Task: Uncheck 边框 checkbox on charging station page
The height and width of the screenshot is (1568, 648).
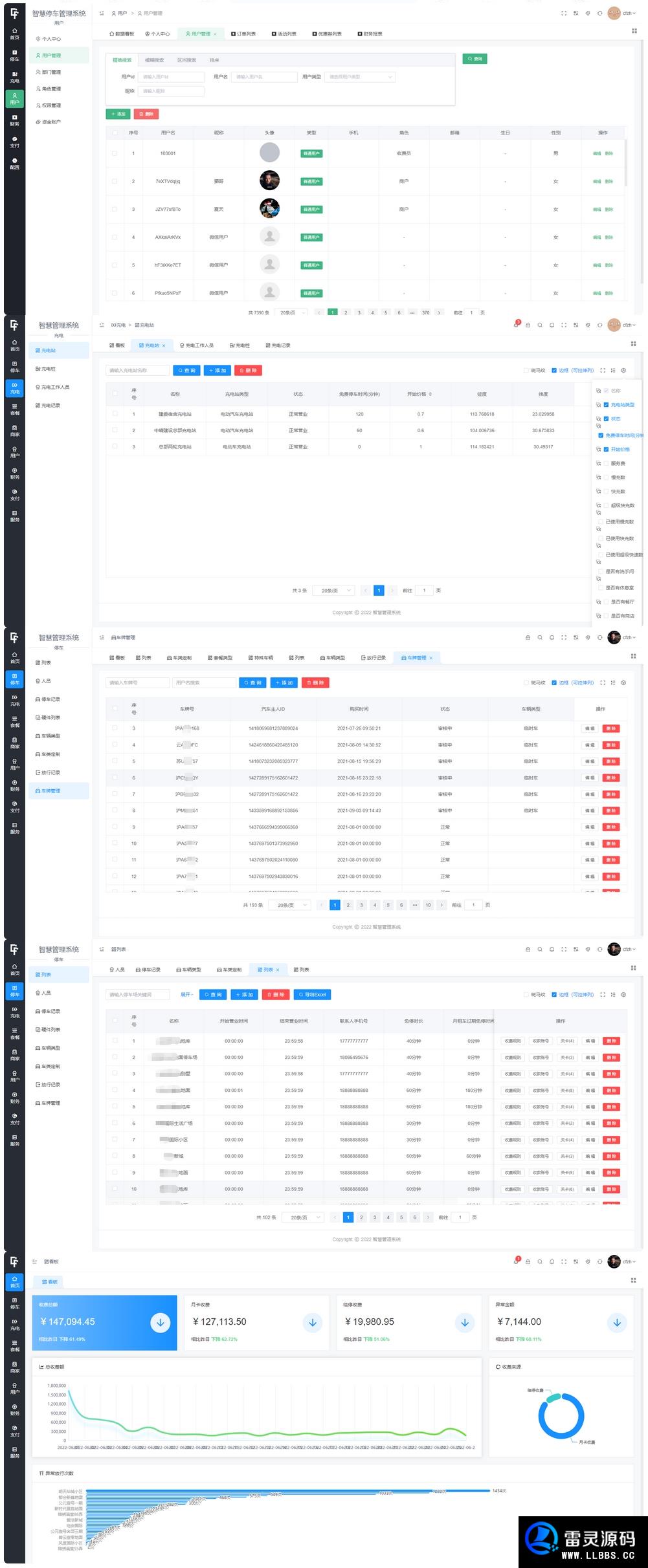Action: [554, 371]
